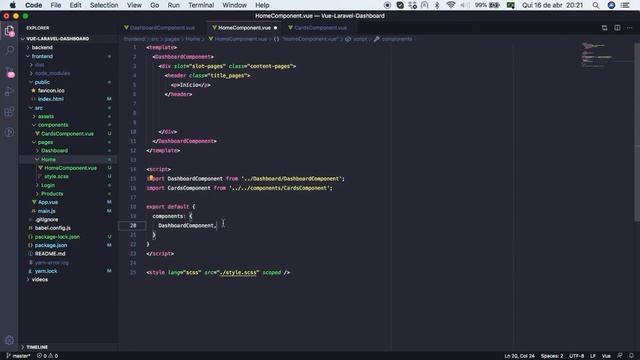
Task: Expand the TIMELINE section
Action: click(x=37, y=347)
